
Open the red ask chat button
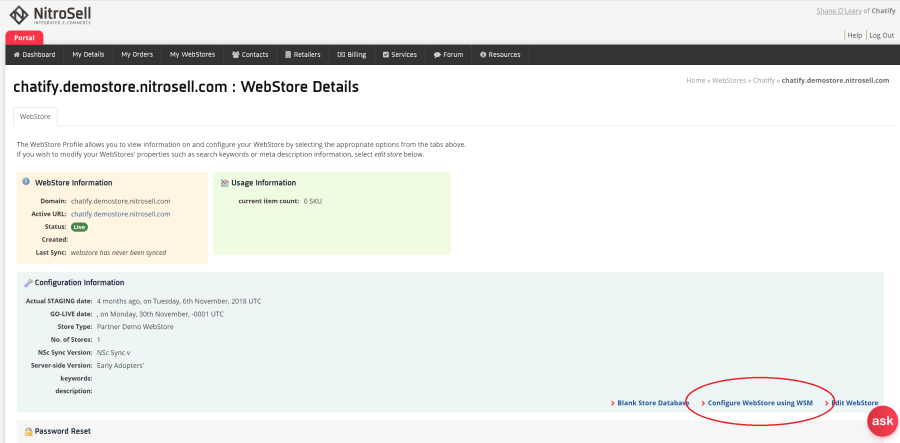point(882,421)
